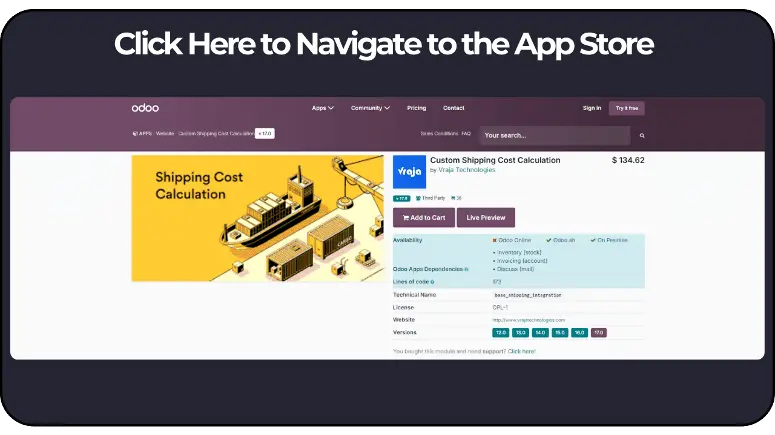Select version 12.0 badge

pos(501,332)
